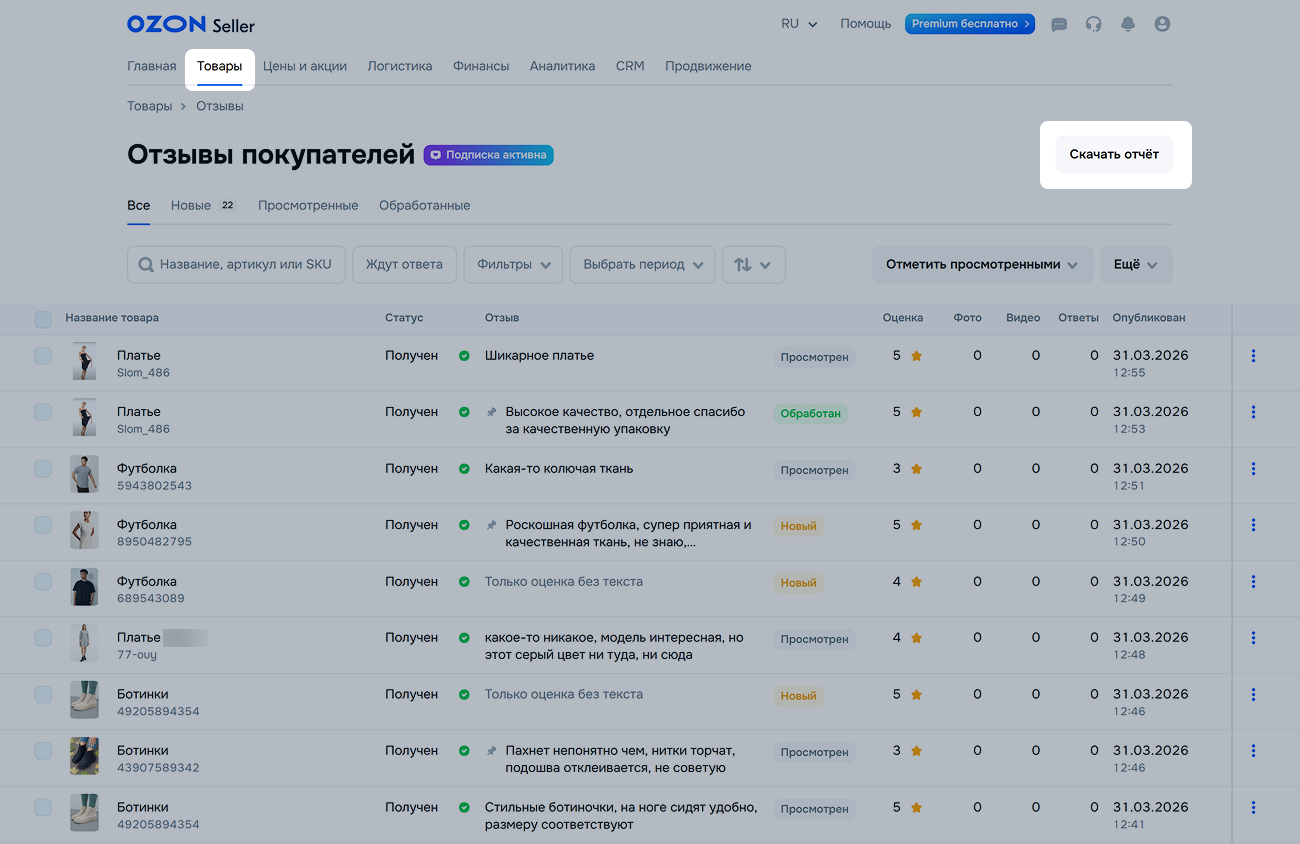Click the Ждут ответа filter button
The image size is (1300, 844).
coord(404,265)
